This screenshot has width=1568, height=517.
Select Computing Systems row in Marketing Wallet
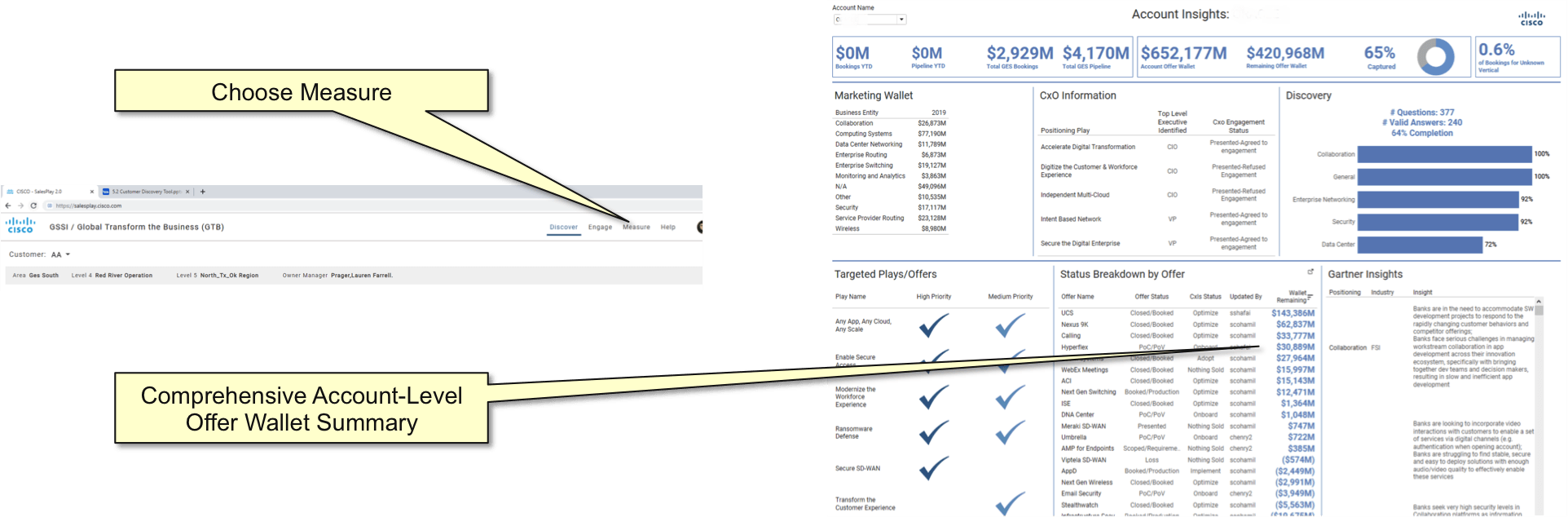pos(890,134)
